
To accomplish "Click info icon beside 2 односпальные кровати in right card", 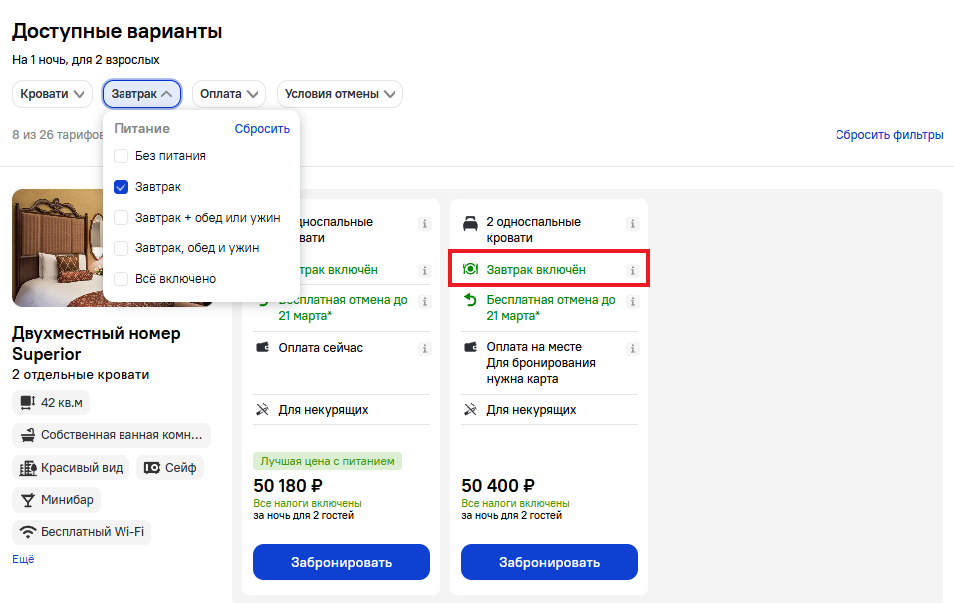I will (632, 223).
